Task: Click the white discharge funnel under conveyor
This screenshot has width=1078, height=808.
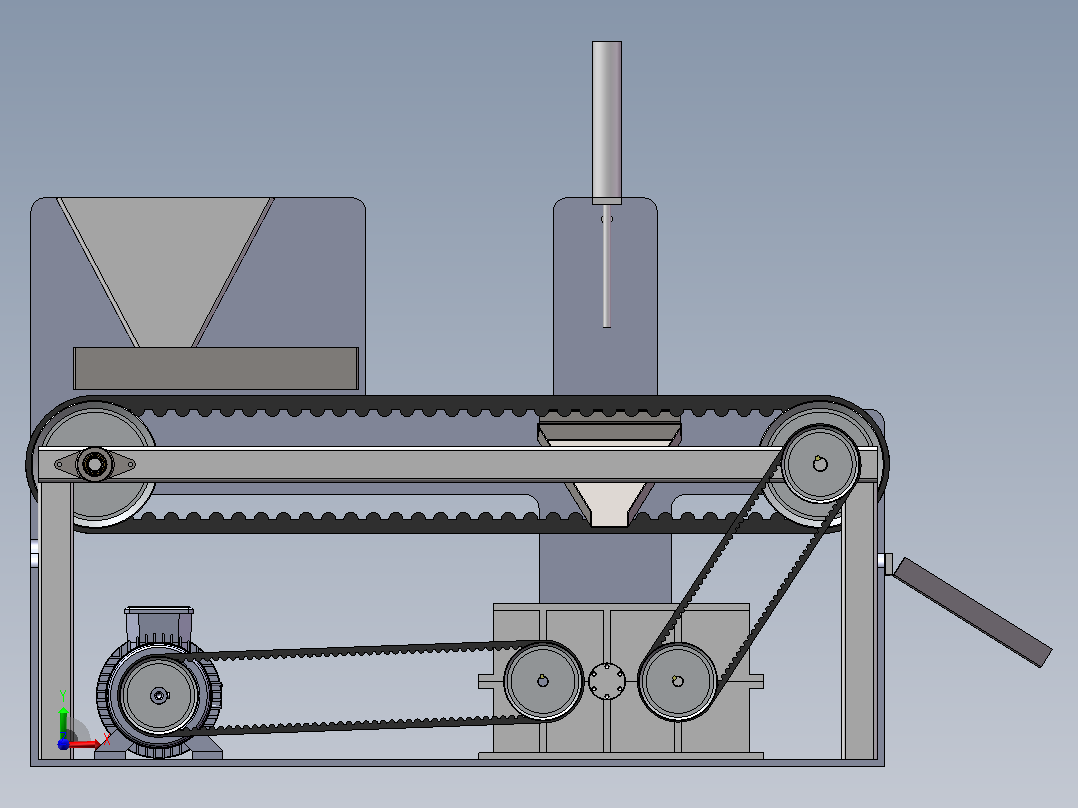Action: pos(608,504)
